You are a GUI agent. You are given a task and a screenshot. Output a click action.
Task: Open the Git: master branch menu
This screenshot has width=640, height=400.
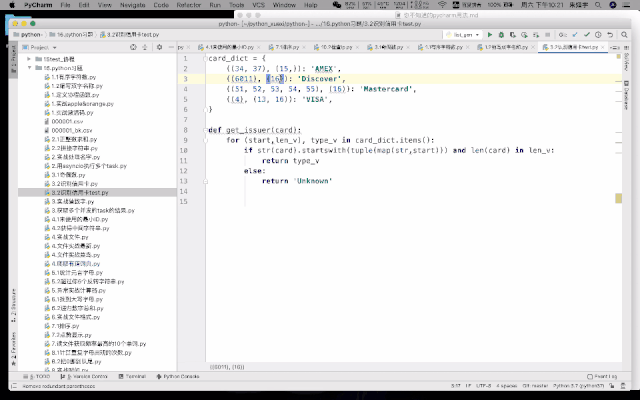(535, 386)
